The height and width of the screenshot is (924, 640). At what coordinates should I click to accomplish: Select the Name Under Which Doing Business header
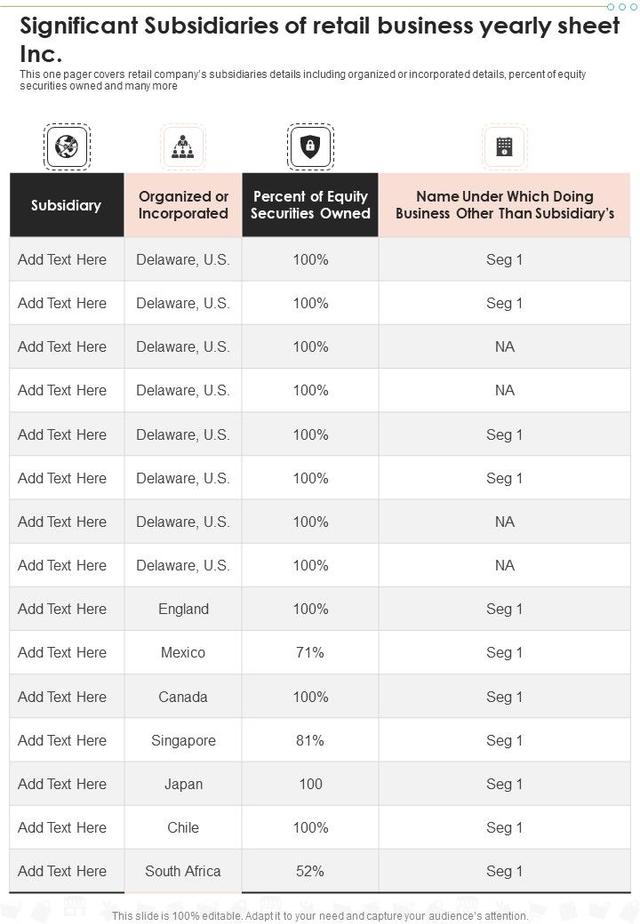coord(504,205)
